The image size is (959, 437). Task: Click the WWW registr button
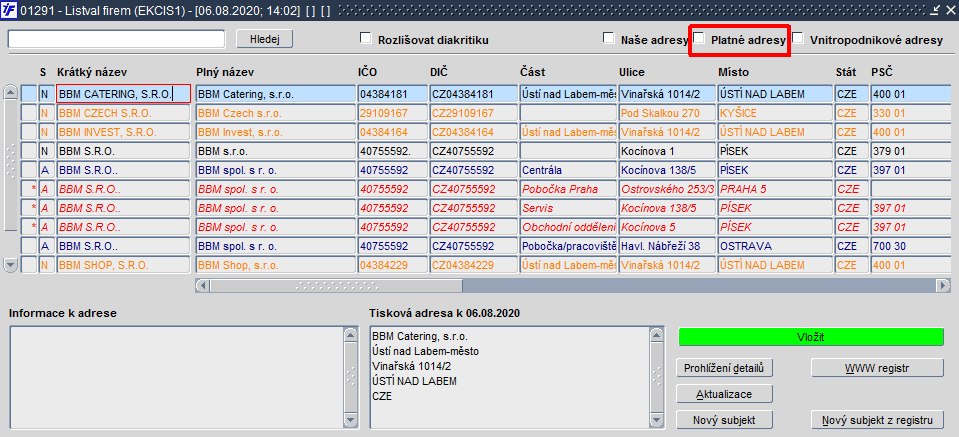click(878, 368)
